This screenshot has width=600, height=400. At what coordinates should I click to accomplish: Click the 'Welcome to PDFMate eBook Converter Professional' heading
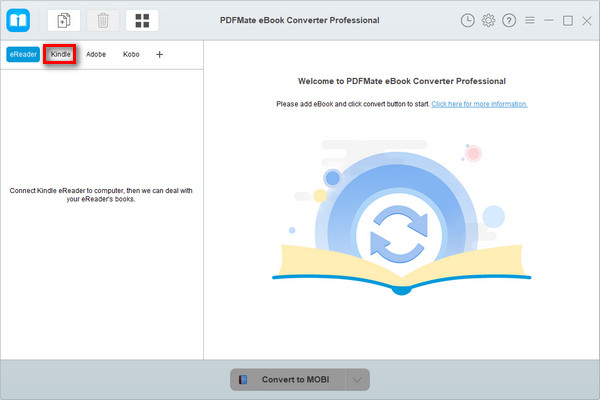coord(401,81)
